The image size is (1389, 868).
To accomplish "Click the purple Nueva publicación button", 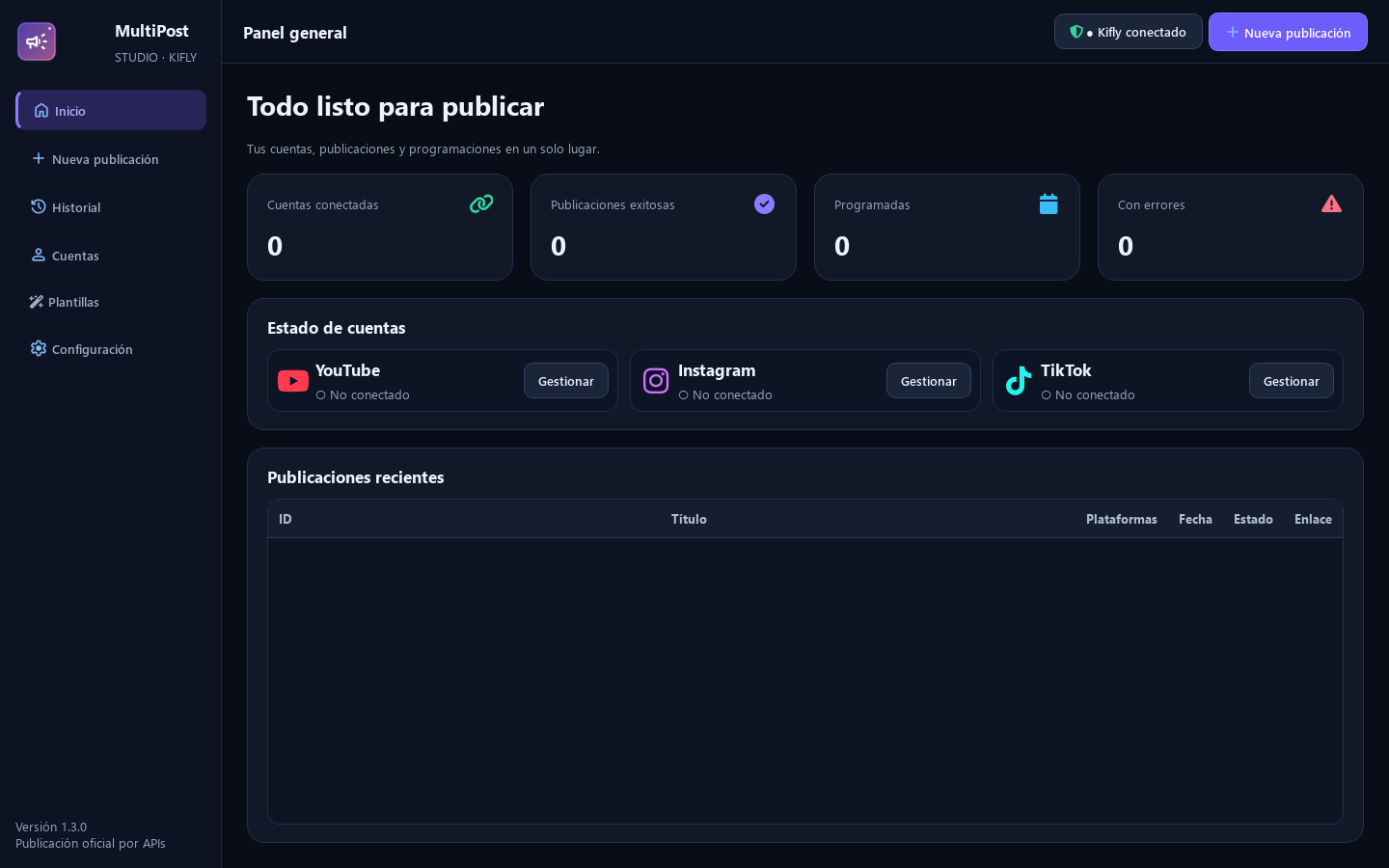I will (1288, 32).
